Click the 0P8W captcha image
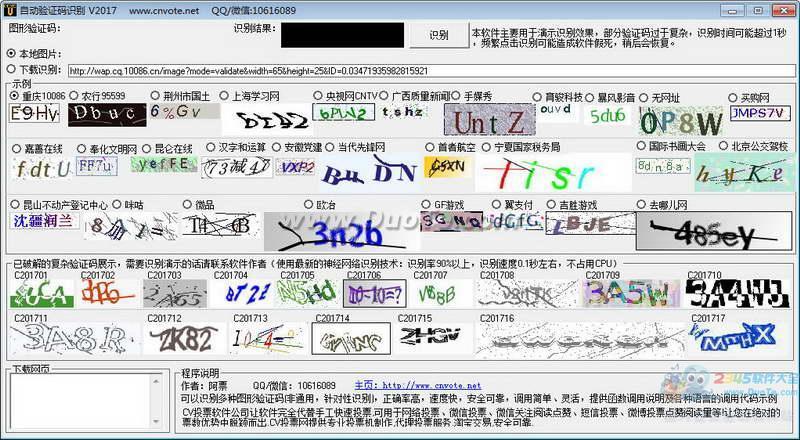Viewport: 800px width, 440px height. (681, 121)
